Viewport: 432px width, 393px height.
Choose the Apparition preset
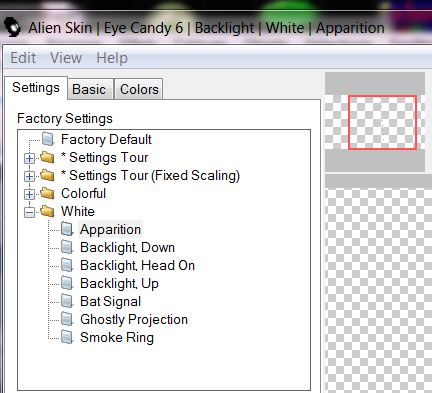(x=110, y=229)
